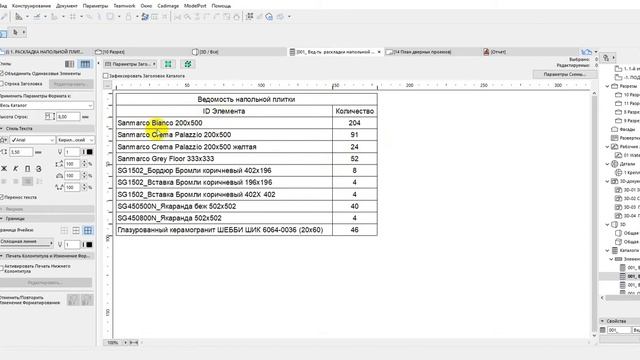Image resolution: width=640 pixels, height=360 pixels.
Task: Open the Teamwork menu
Action: click(124, 6)
